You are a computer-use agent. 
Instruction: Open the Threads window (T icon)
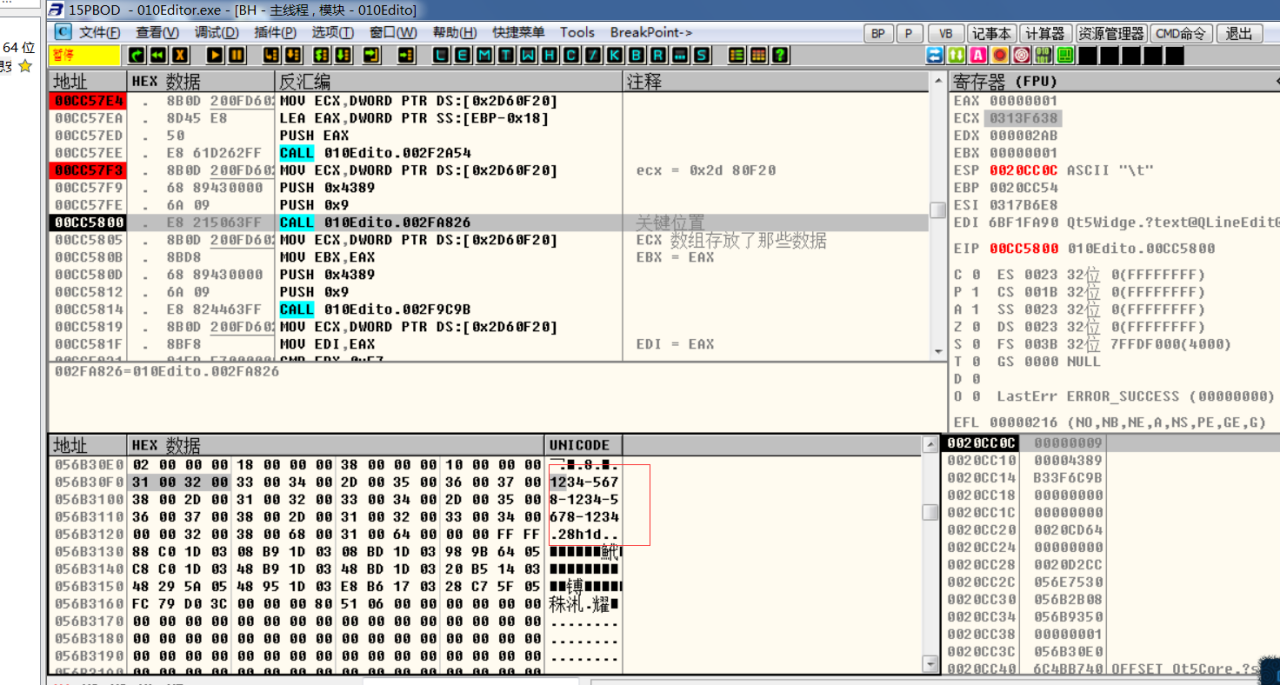point(506,55)
